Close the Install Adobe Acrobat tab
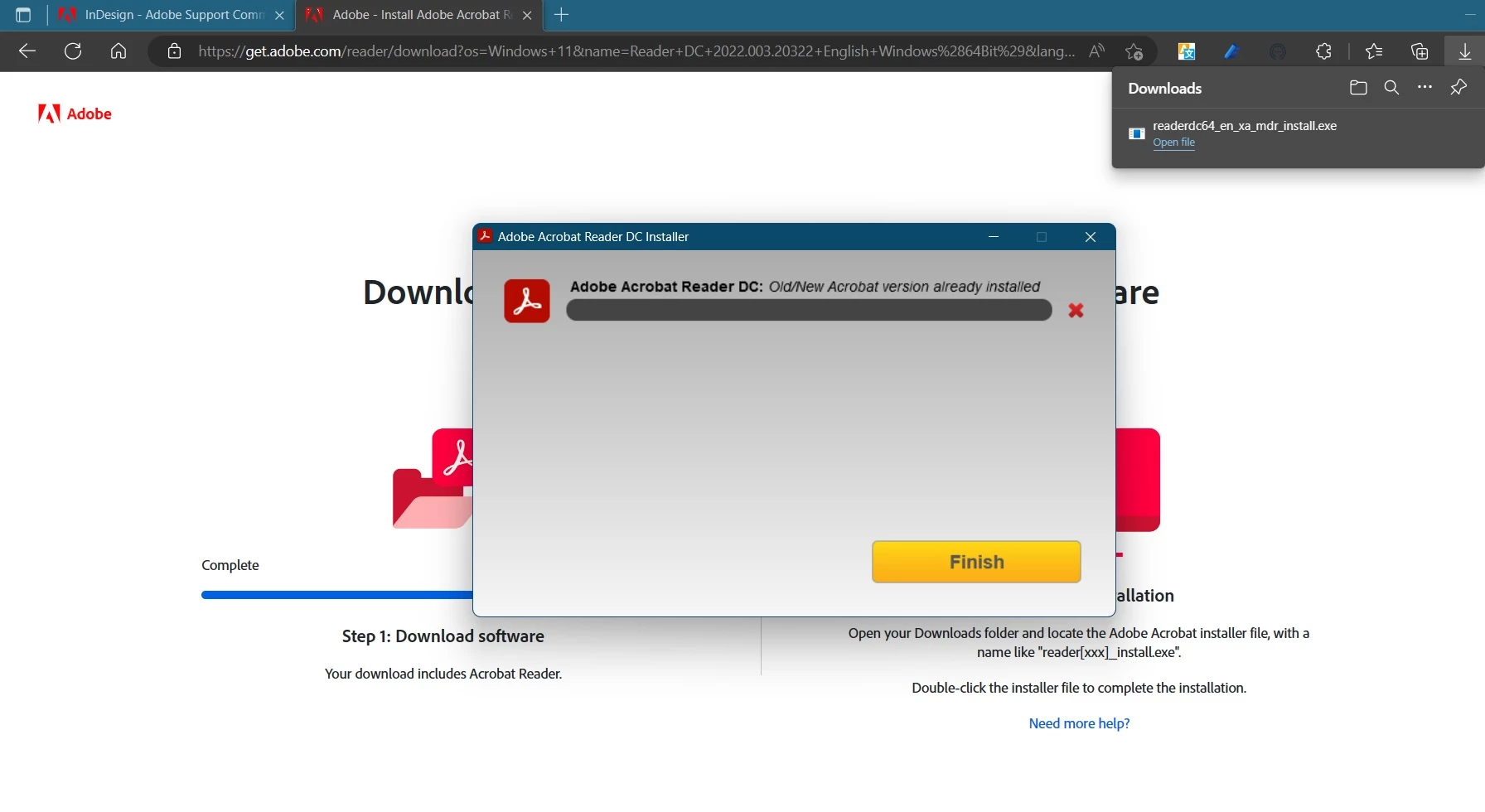The width and height of the screenshot is (1485, 812). (527, 15)
